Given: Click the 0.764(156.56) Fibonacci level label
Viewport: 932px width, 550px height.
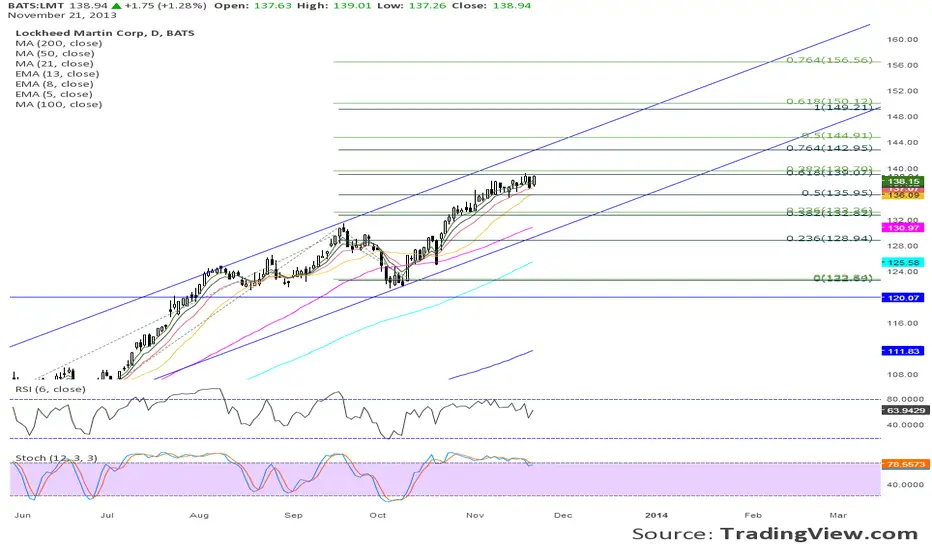Looking at the screenshot, I should point(829,60).
